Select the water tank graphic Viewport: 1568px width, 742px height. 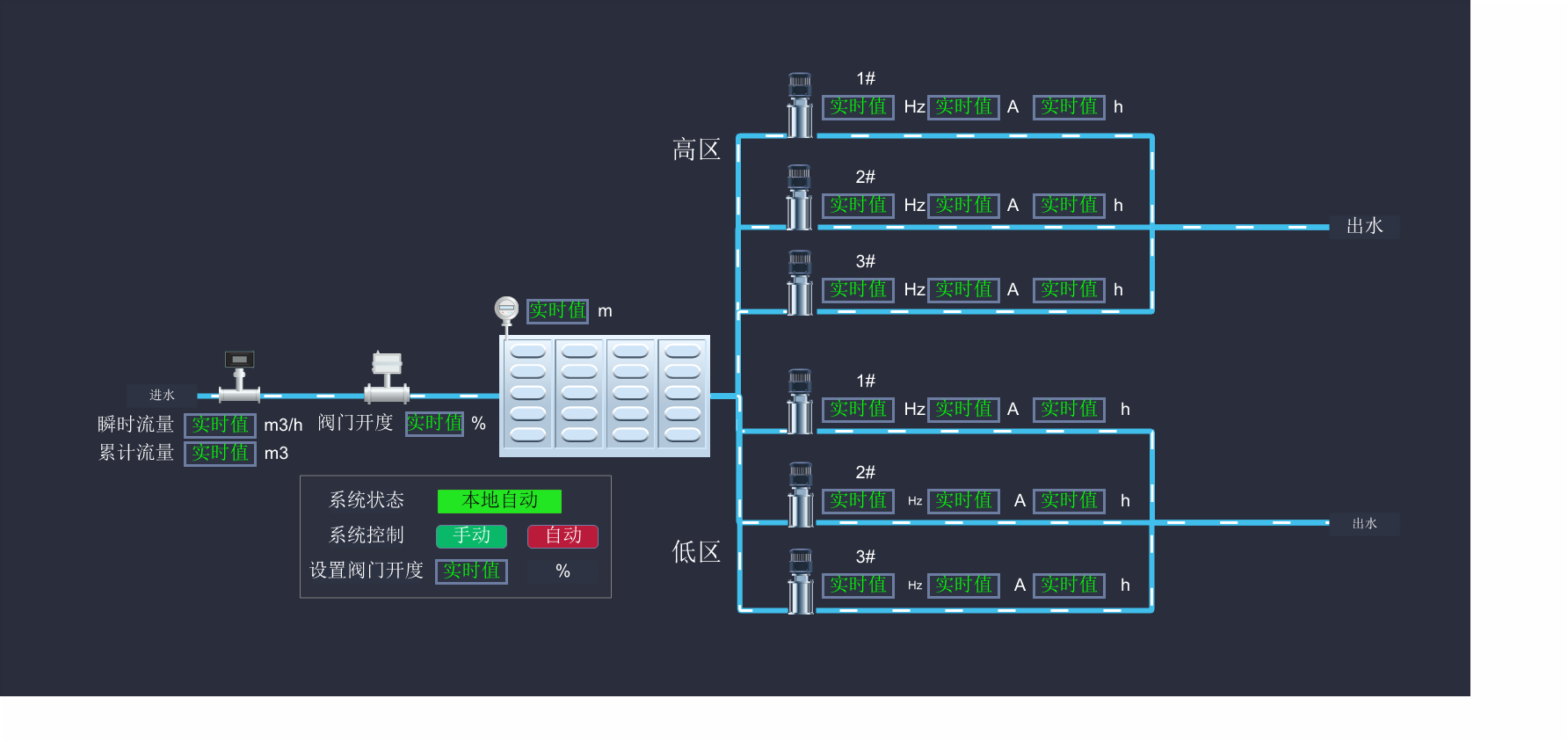coord(605,396)
